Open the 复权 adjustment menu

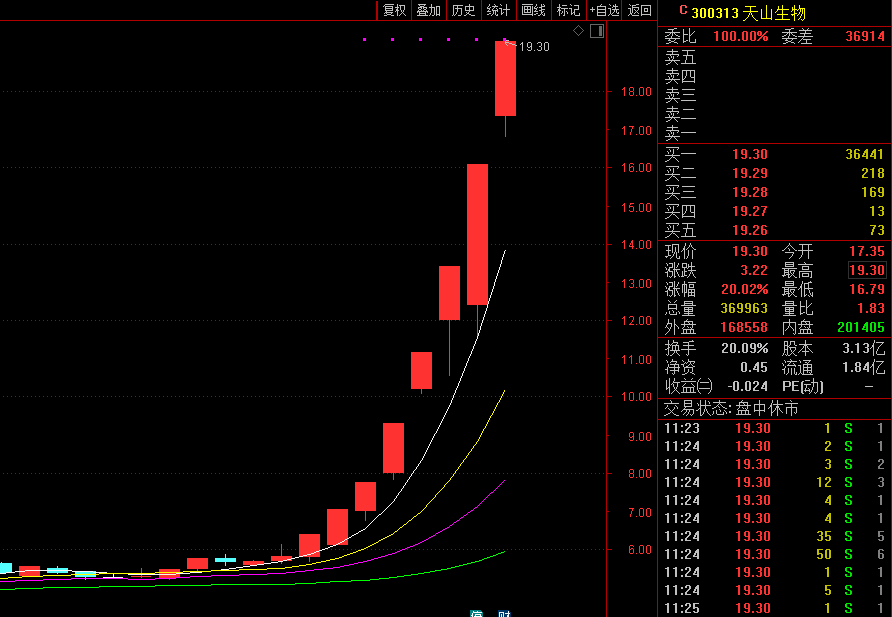394,10
